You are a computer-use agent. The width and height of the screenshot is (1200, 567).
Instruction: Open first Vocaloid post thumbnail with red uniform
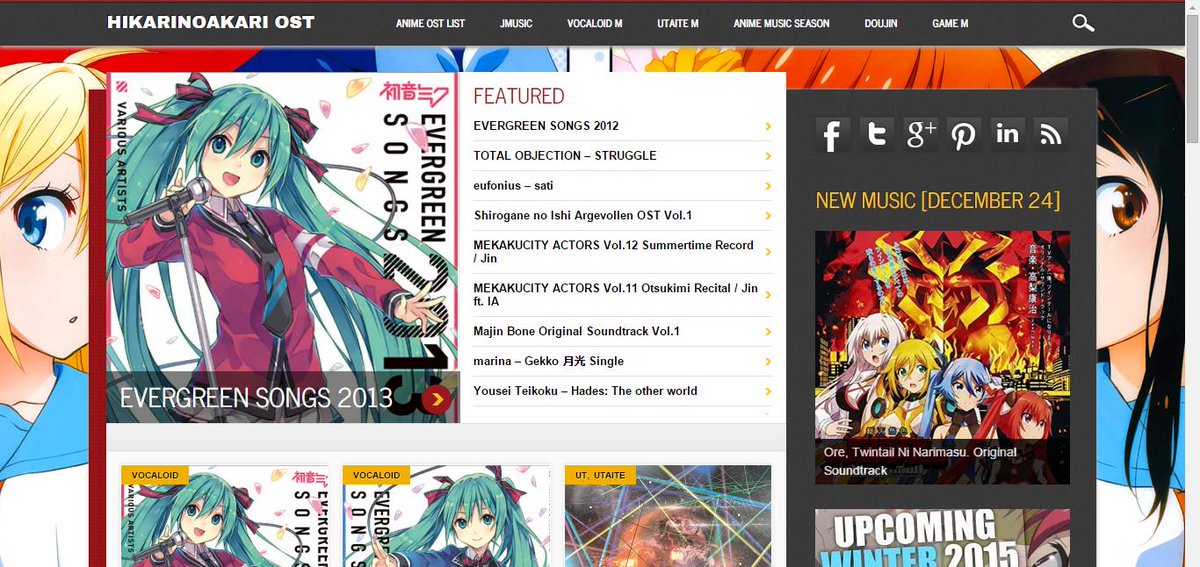[225, 516]
